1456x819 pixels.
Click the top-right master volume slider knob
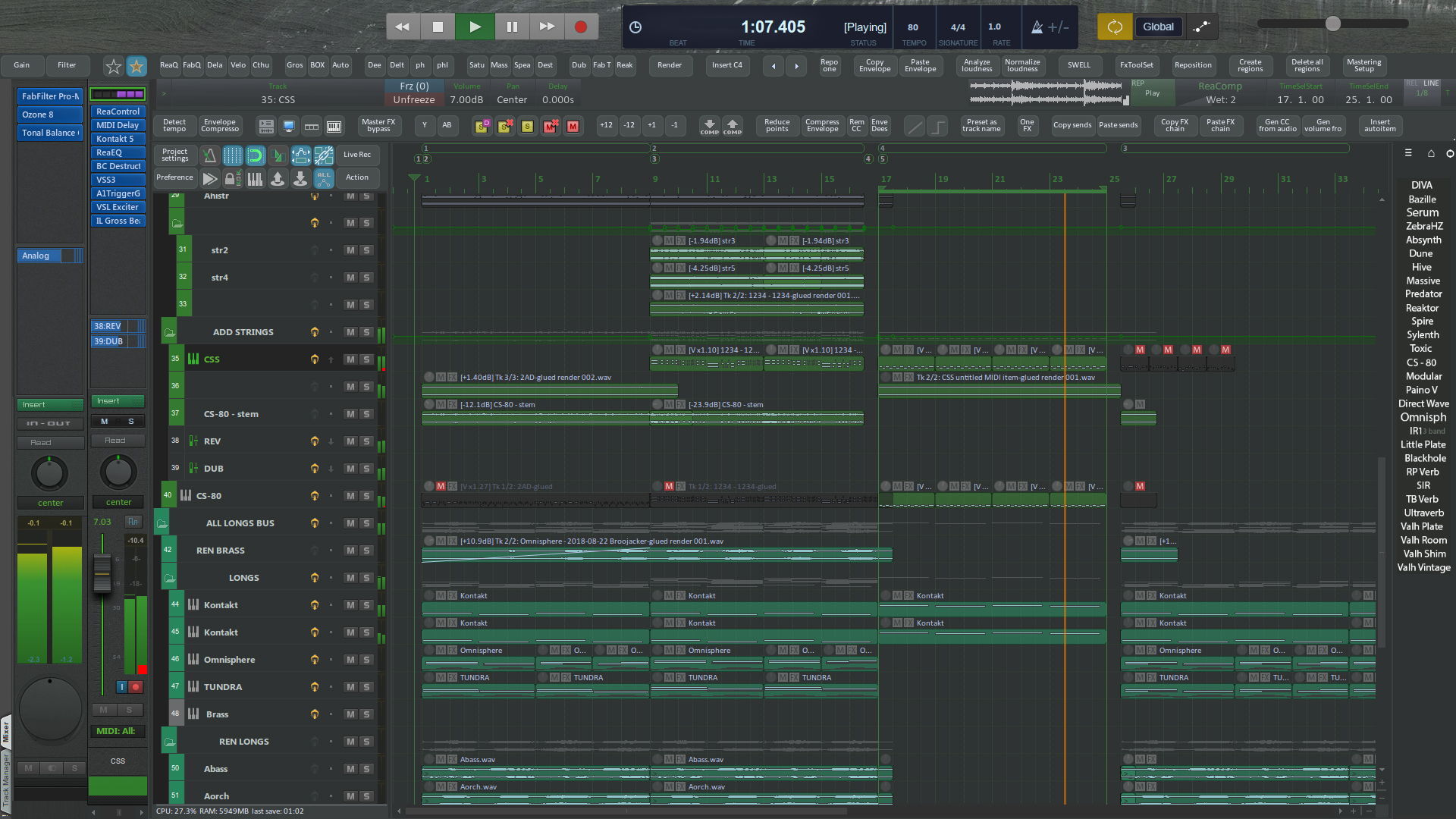point(1332,24)
